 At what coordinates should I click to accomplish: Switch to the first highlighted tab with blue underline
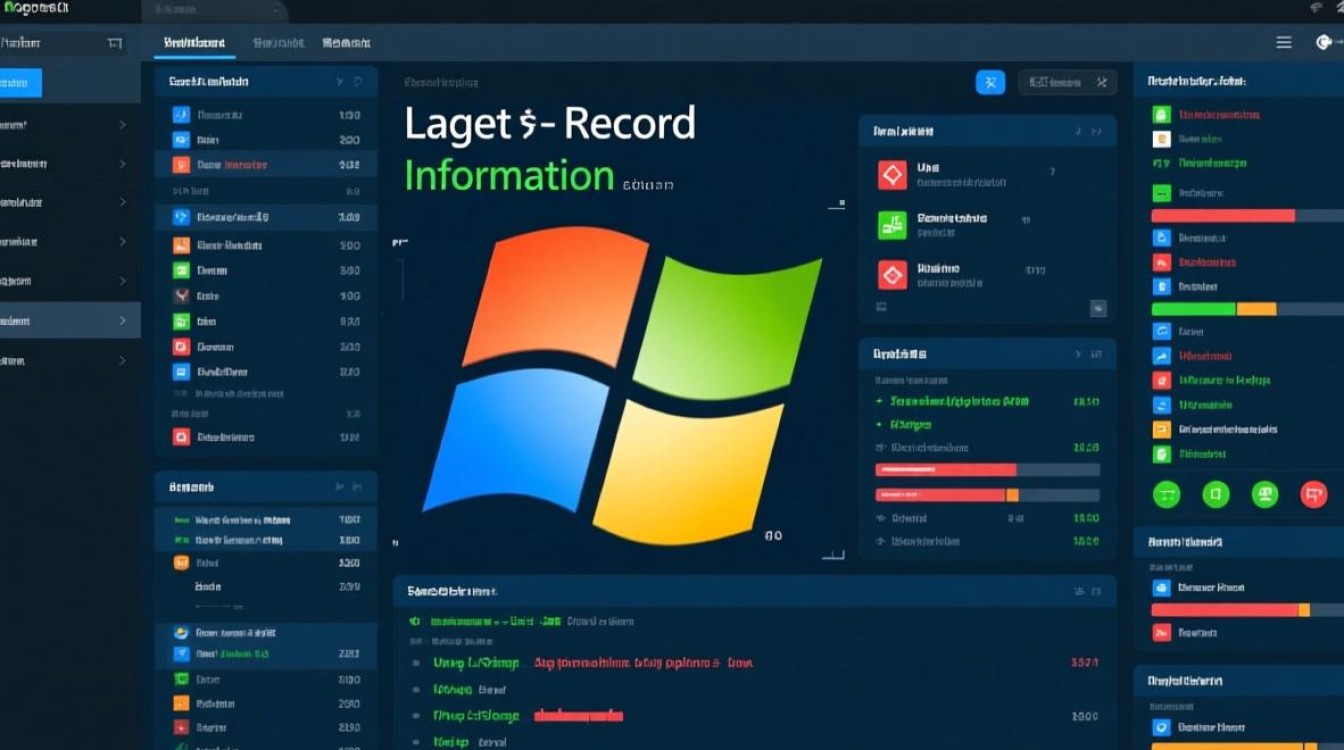(x=194, y=43)
